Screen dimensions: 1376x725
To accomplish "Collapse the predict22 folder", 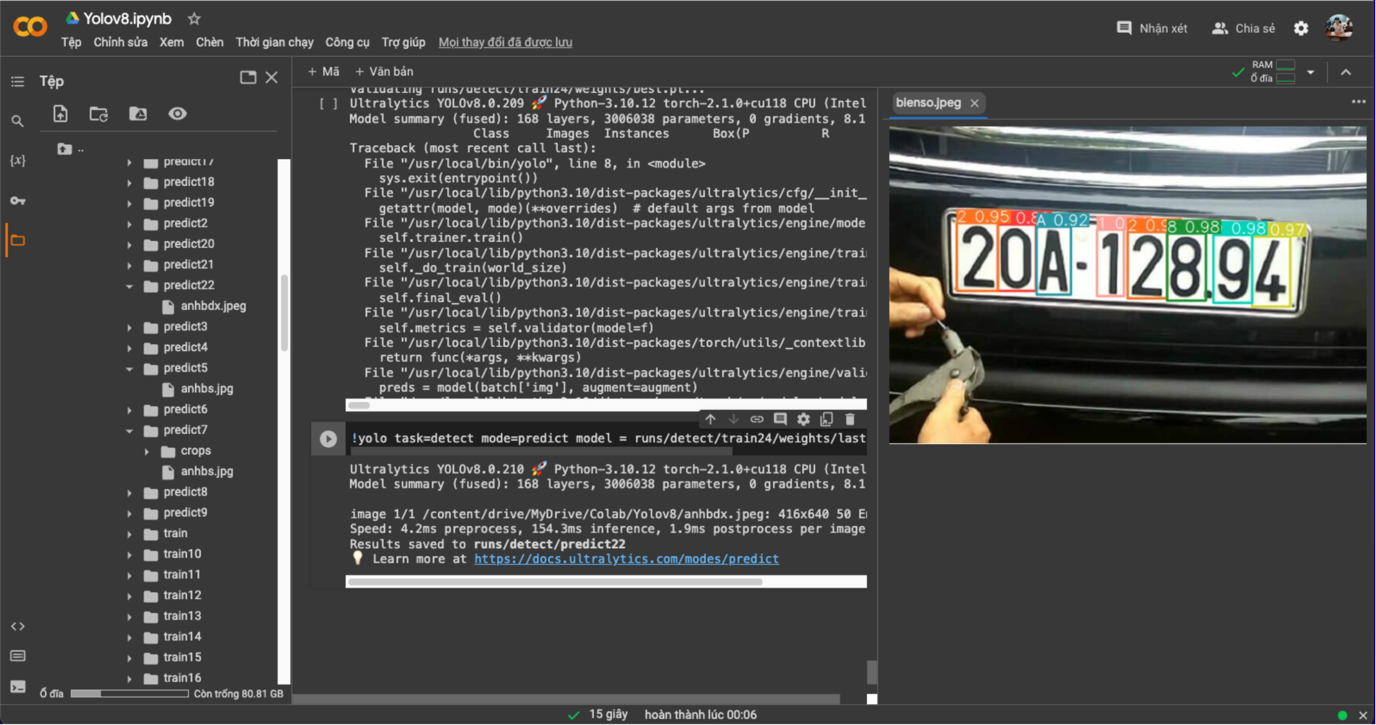I will click(129, 286).
